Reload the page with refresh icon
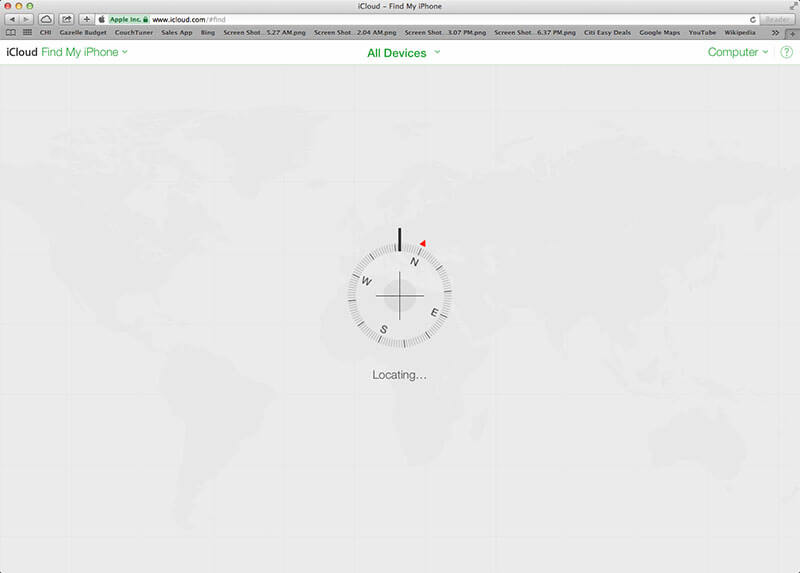 (x=753, y=19)
